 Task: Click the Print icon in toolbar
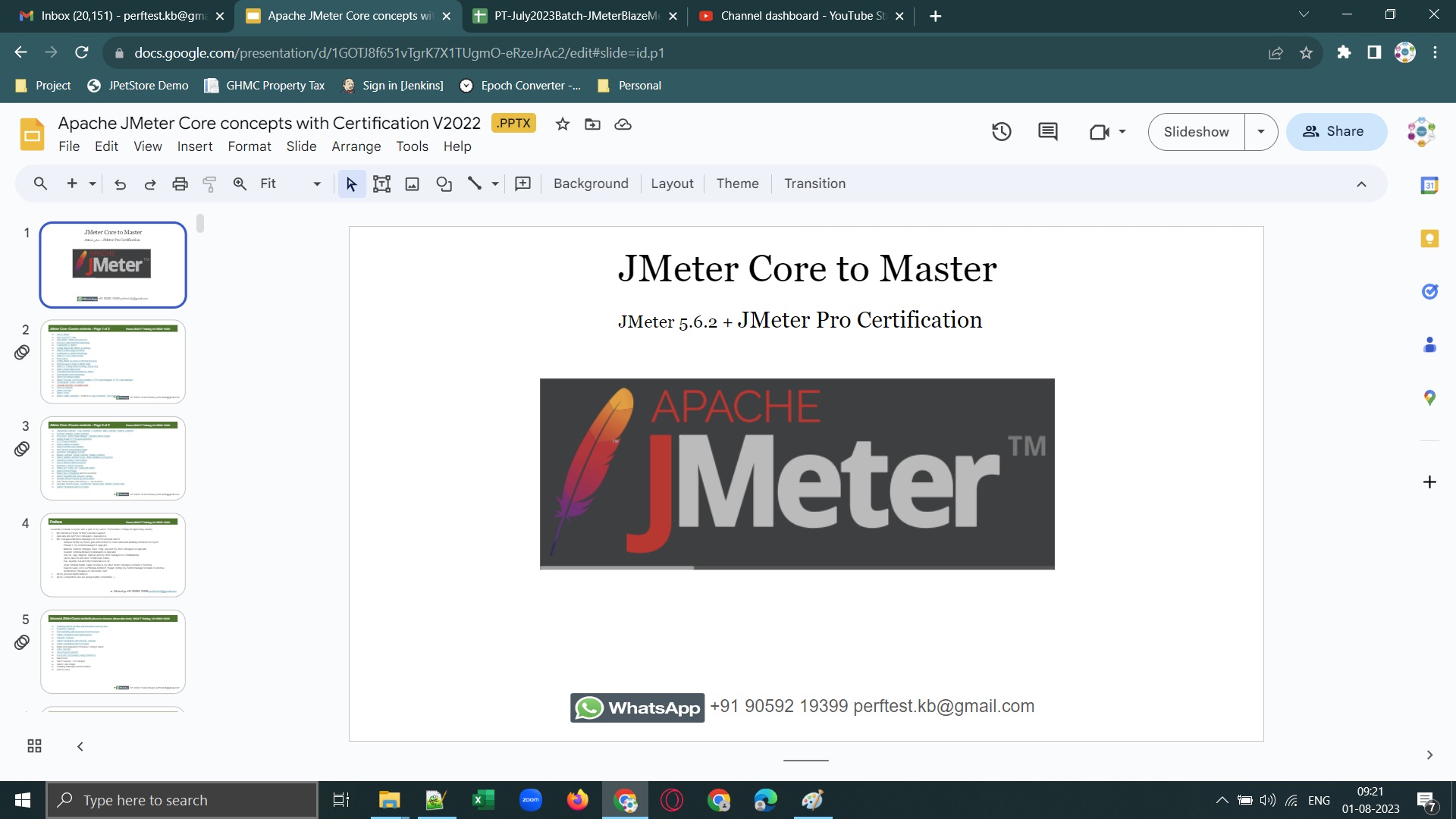[180, 184]
